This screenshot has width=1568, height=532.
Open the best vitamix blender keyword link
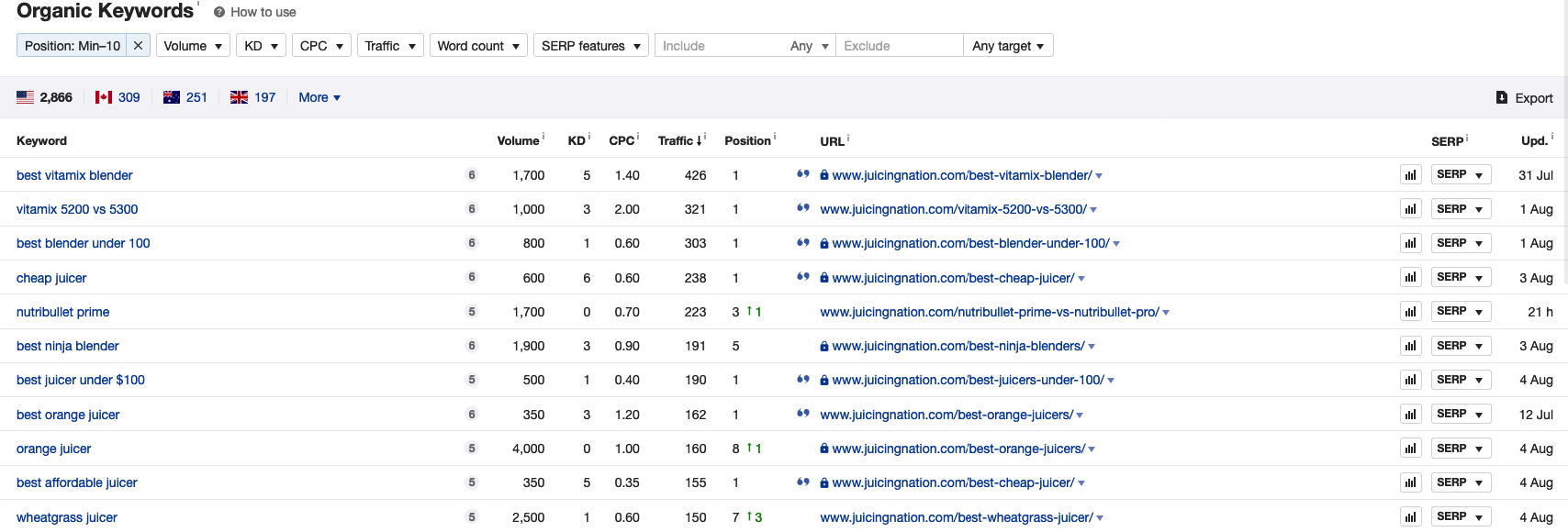[x=74, y=175]
